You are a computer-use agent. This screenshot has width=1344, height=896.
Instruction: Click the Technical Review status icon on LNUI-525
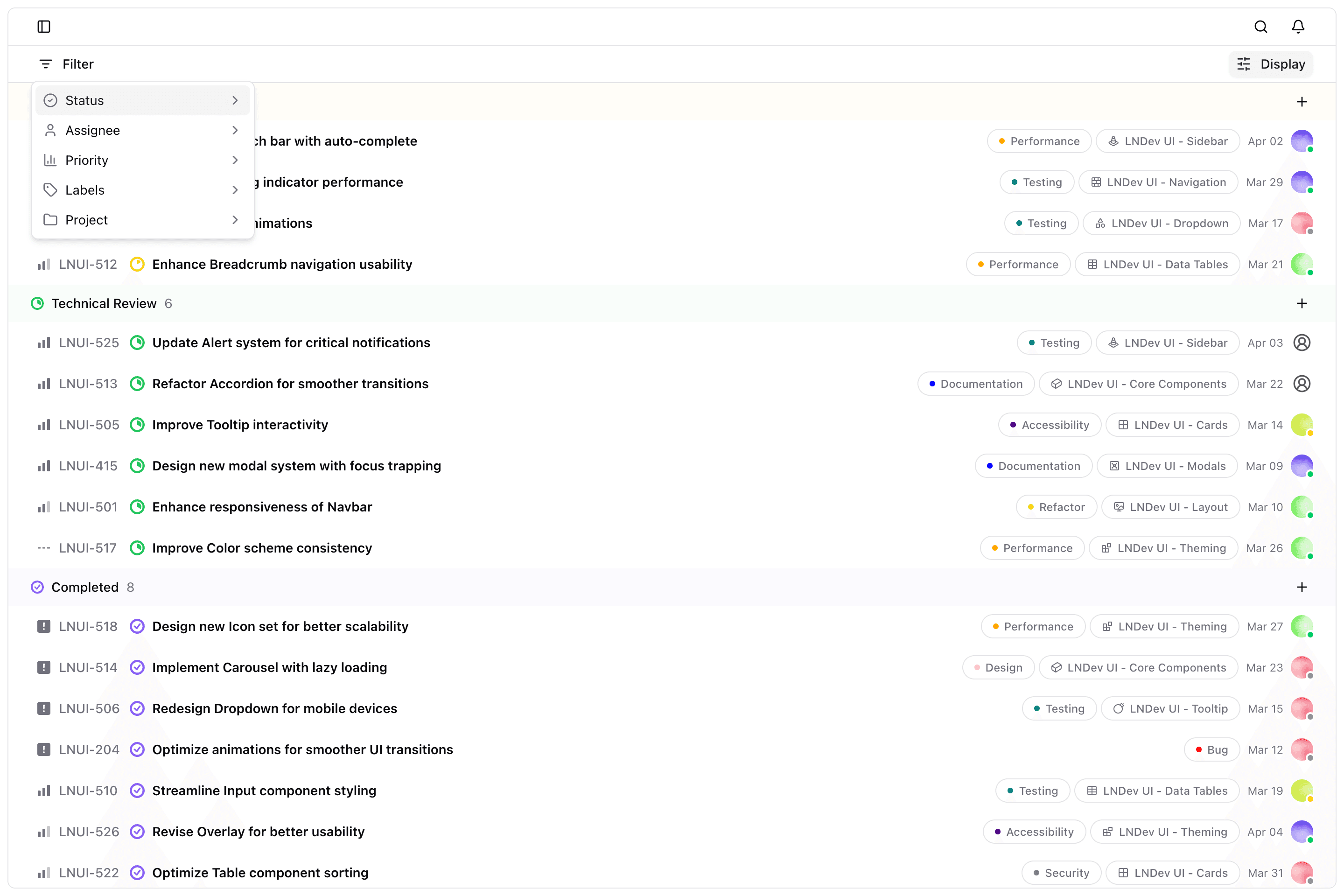pyautogui.click(x=137, y=342)
